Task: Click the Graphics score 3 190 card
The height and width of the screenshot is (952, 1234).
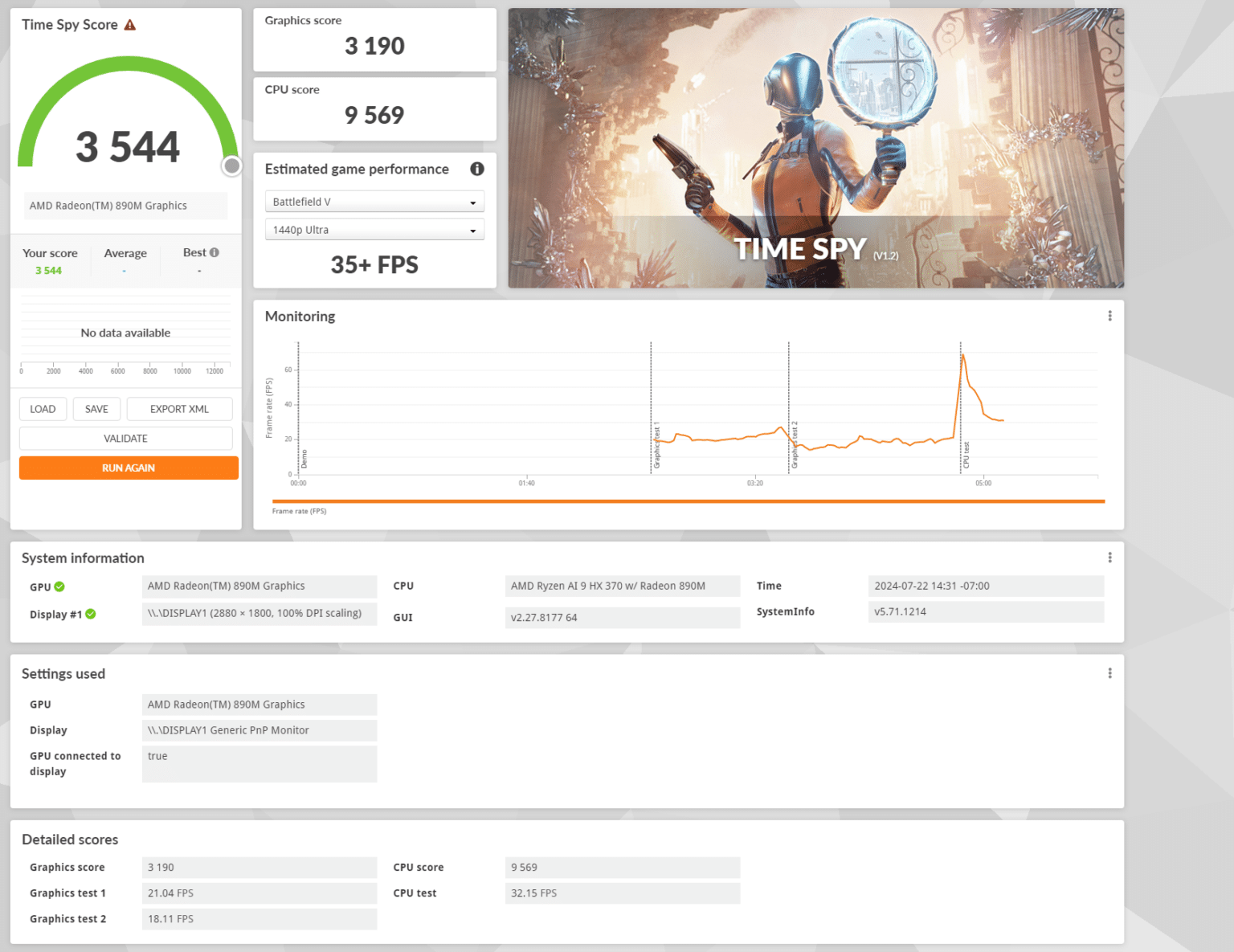Action: [x=374, y=39]
